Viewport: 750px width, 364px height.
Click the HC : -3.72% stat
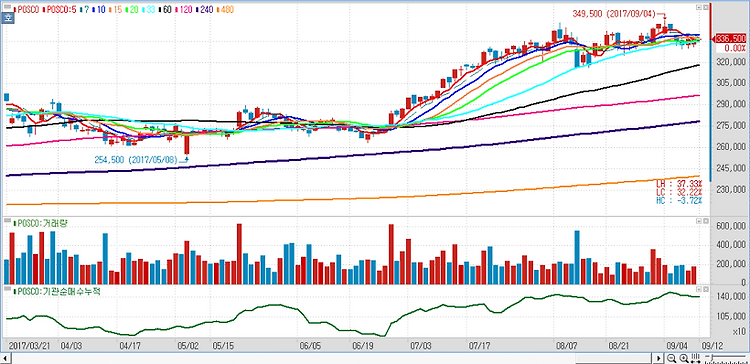[680, 199]
